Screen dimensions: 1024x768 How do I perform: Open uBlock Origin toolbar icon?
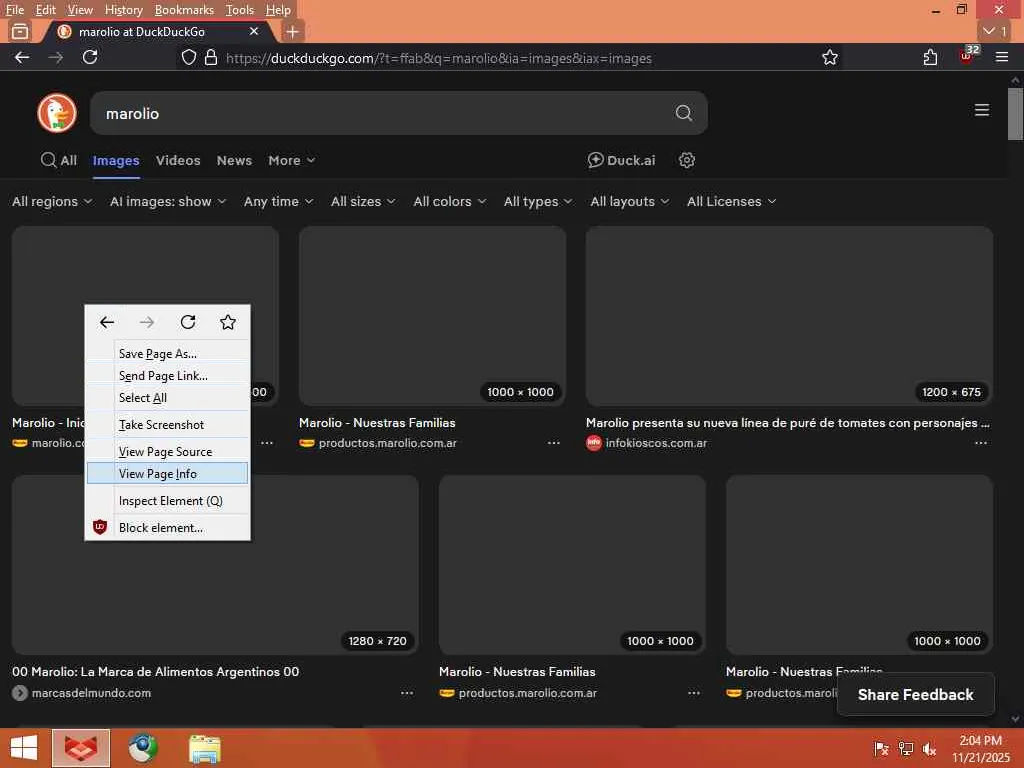click(968, 56)
